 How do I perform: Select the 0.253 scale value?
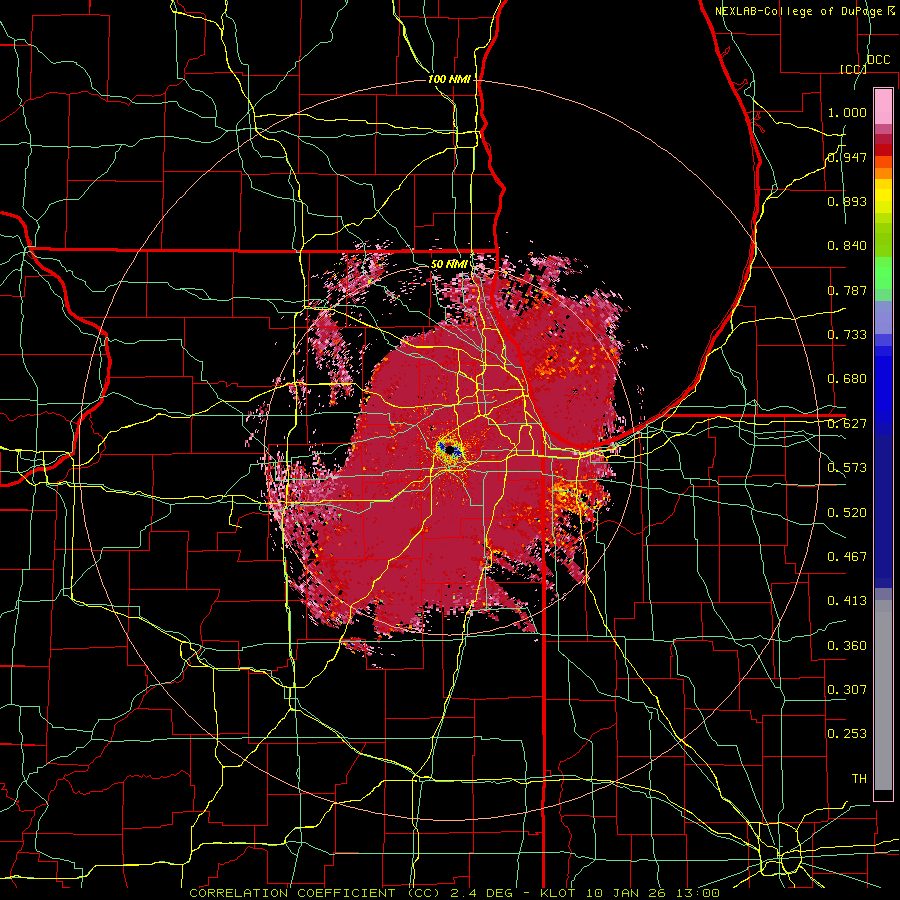(x=847, y=734)
